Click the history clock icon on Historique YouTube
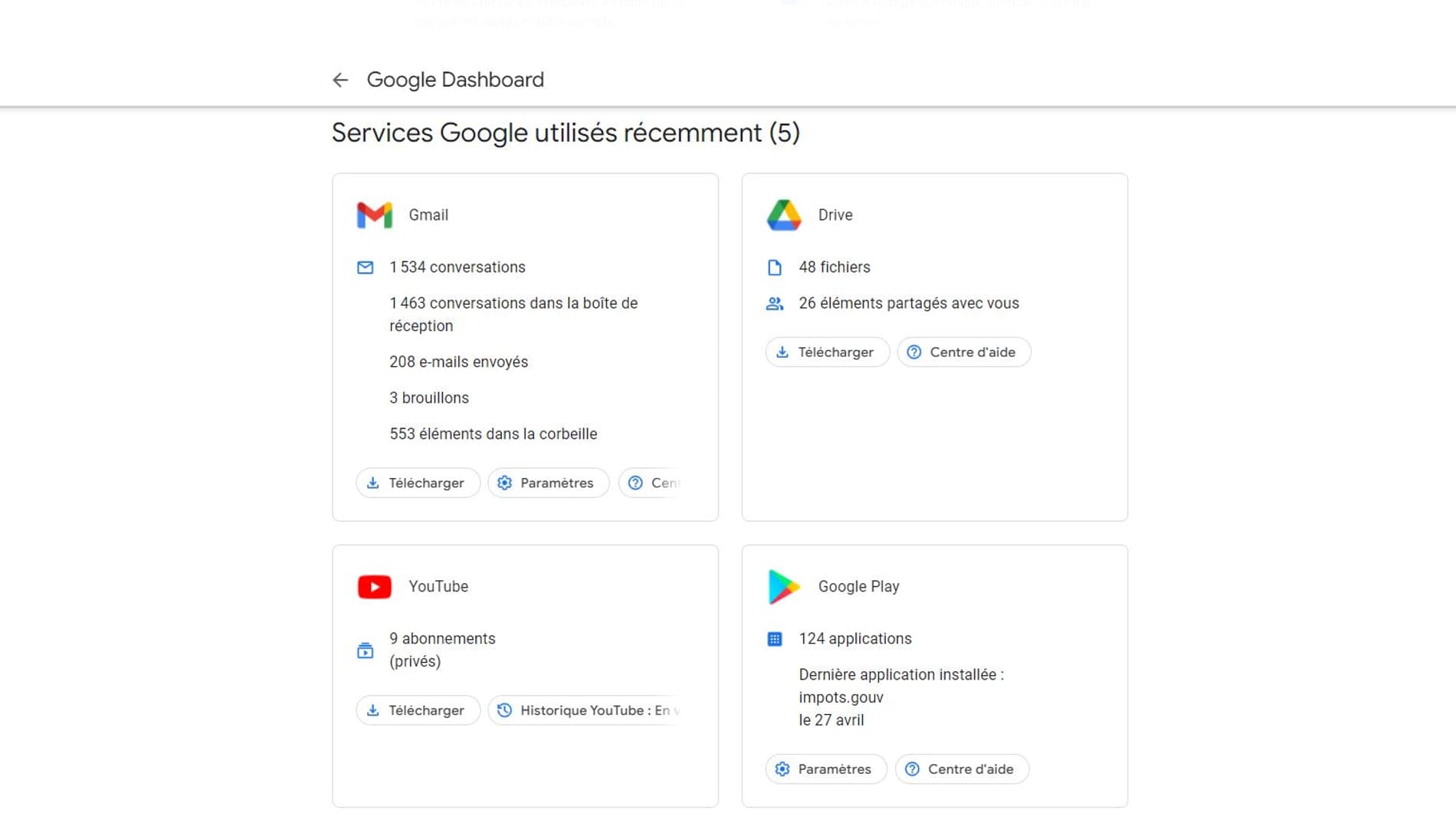This screenshot has height=819, width=1456. click(503, 710)
